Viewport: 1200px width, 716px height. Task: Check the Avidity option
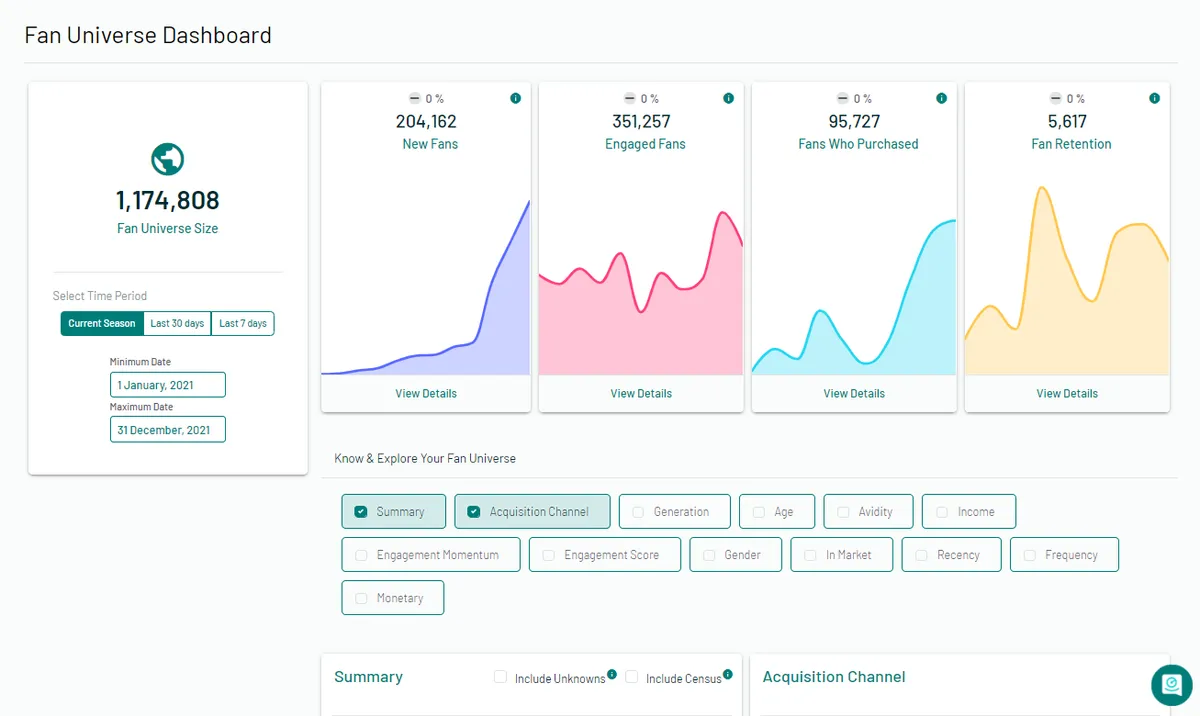pyautogui.click(x=843, y=511)
